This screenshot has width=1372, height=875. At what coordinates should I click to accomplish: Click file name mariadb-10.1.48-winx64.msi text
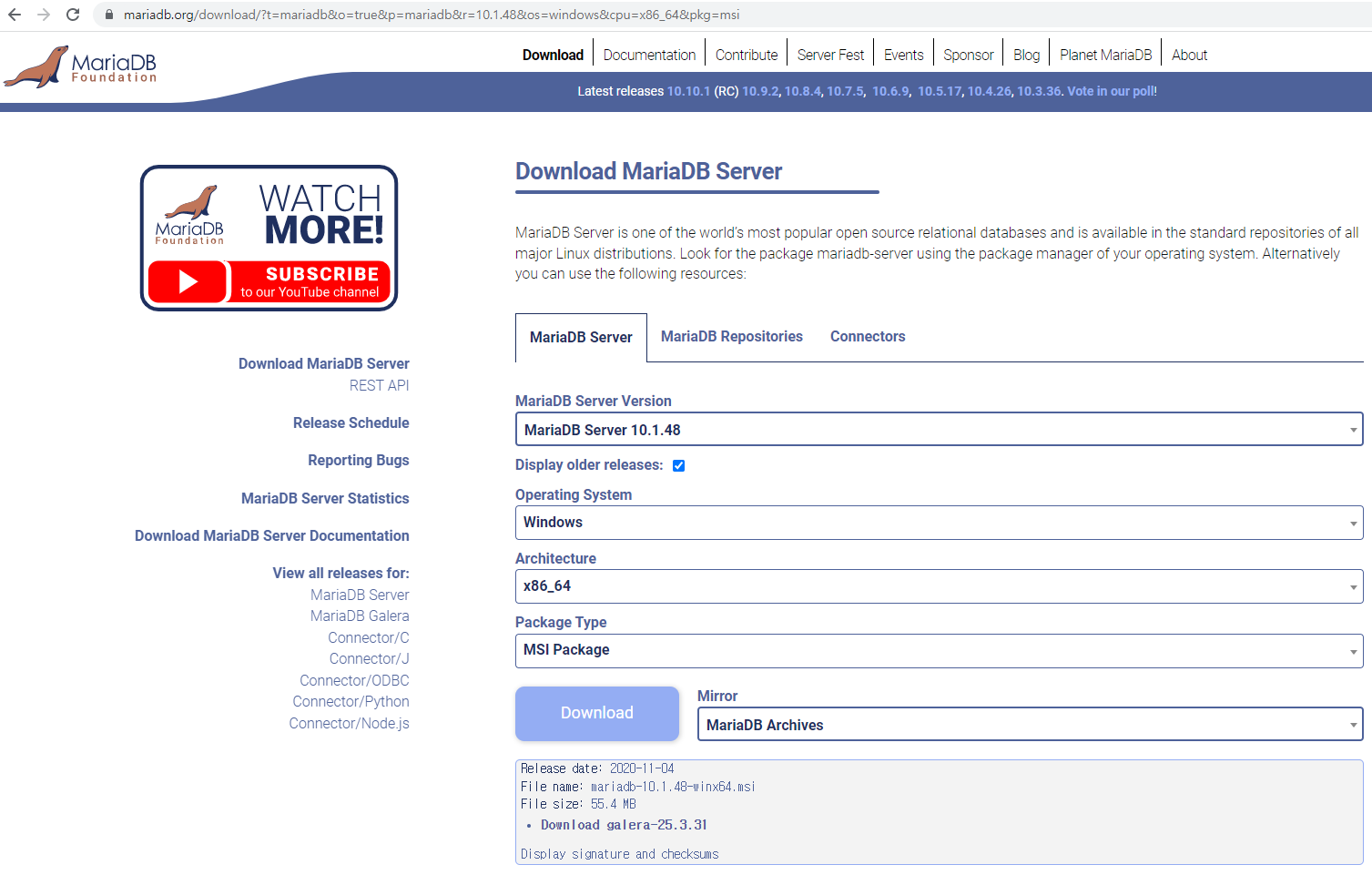click(x=673, y=787)
